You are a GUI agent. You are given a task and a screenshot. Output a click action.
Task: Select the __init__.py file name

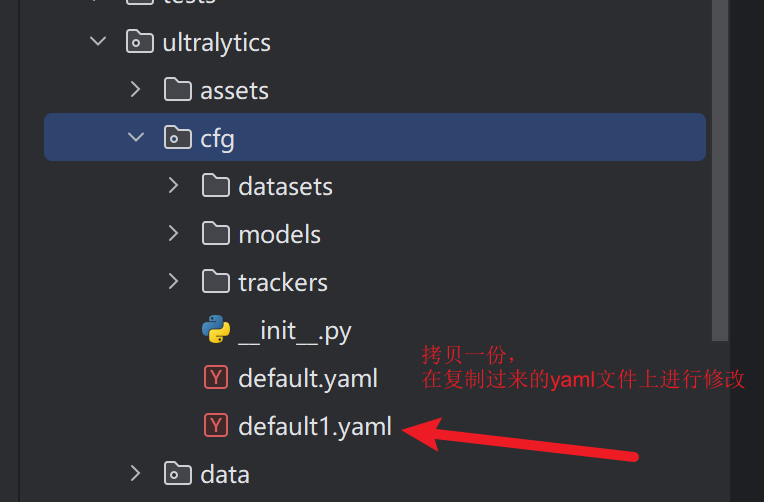click(x=295, y=332)
